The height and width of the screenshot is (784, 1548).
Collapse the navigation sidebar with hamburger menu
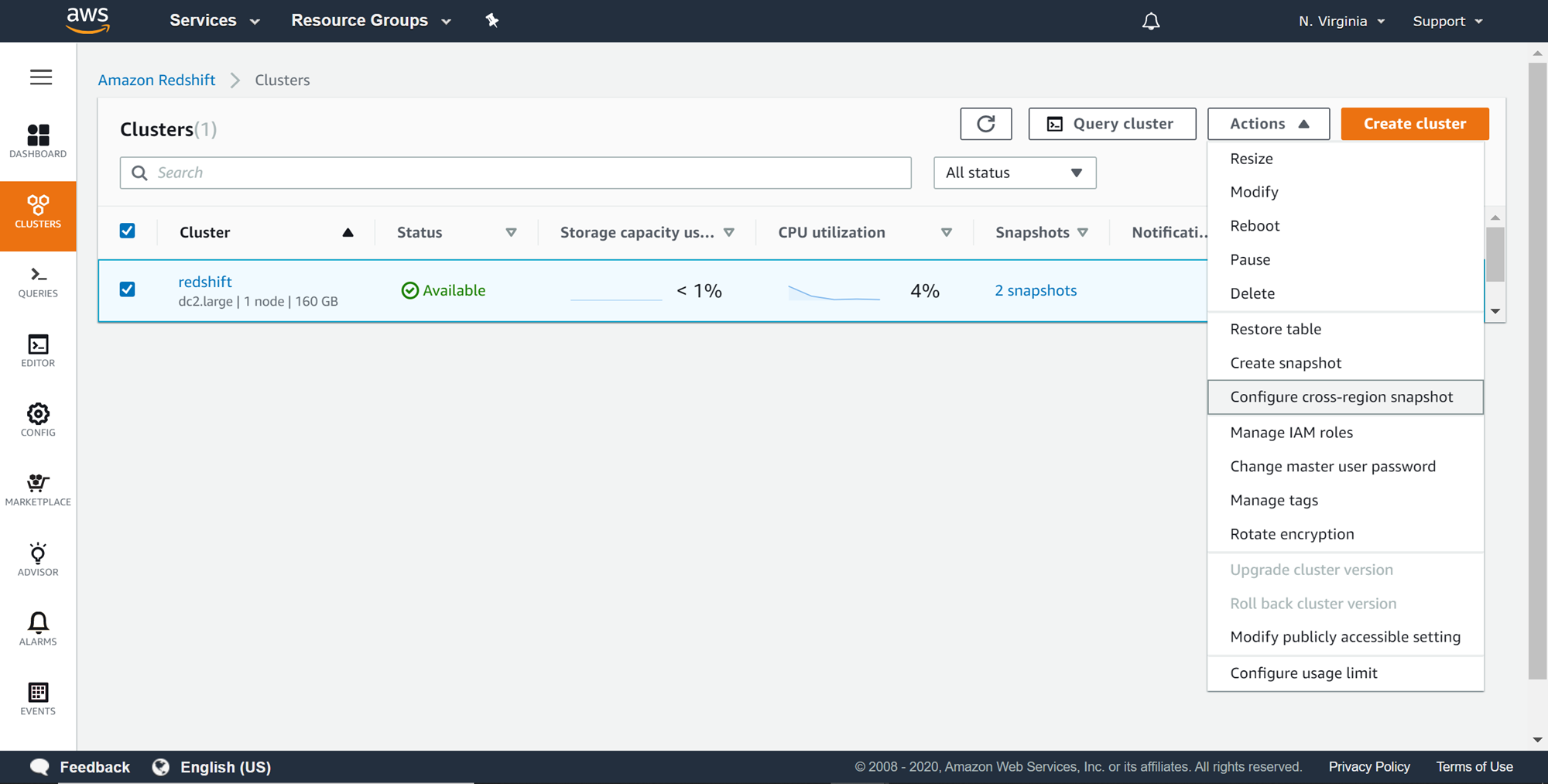pos(40,77)
